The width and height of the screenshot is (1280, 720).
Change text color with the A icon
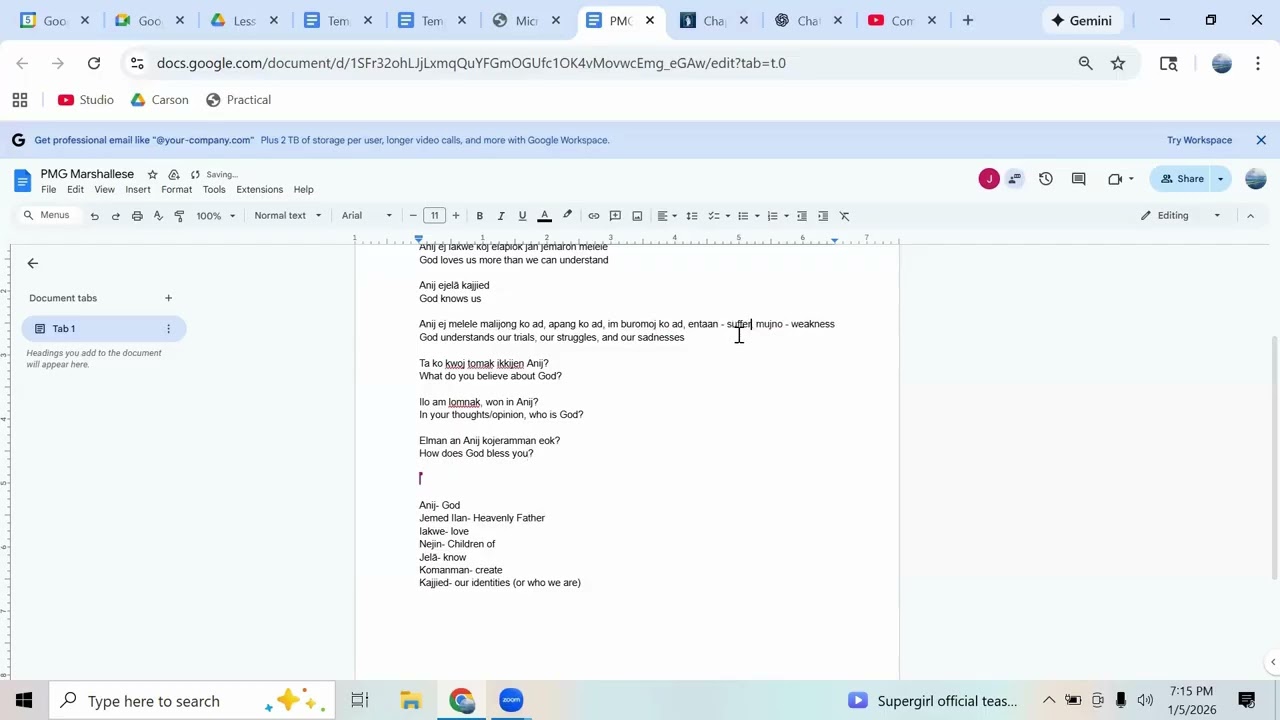(545, 216)
